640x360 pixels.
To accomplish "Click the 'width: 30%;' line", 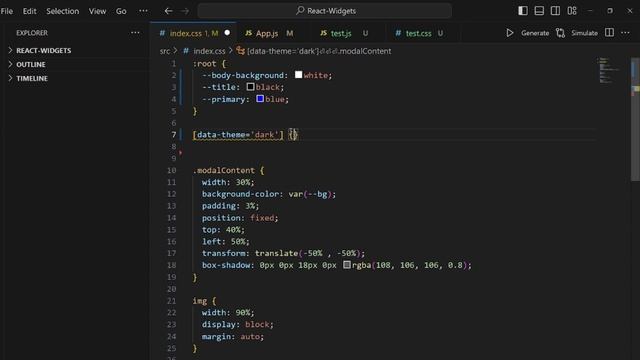I will tap(228, 182).
